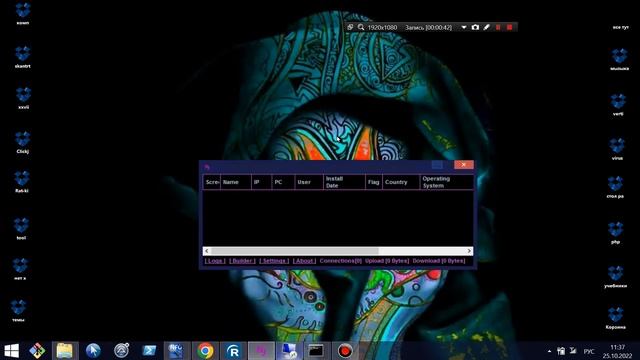Click the Operating System column header
640x360 pixels.
point(447,182)
